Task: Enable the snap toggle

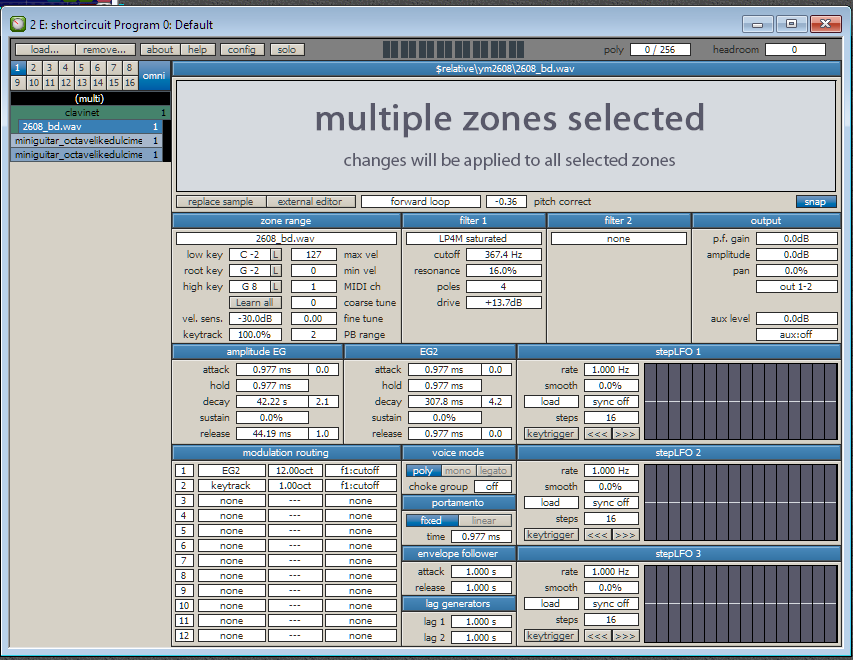Action: click(814, 201)
